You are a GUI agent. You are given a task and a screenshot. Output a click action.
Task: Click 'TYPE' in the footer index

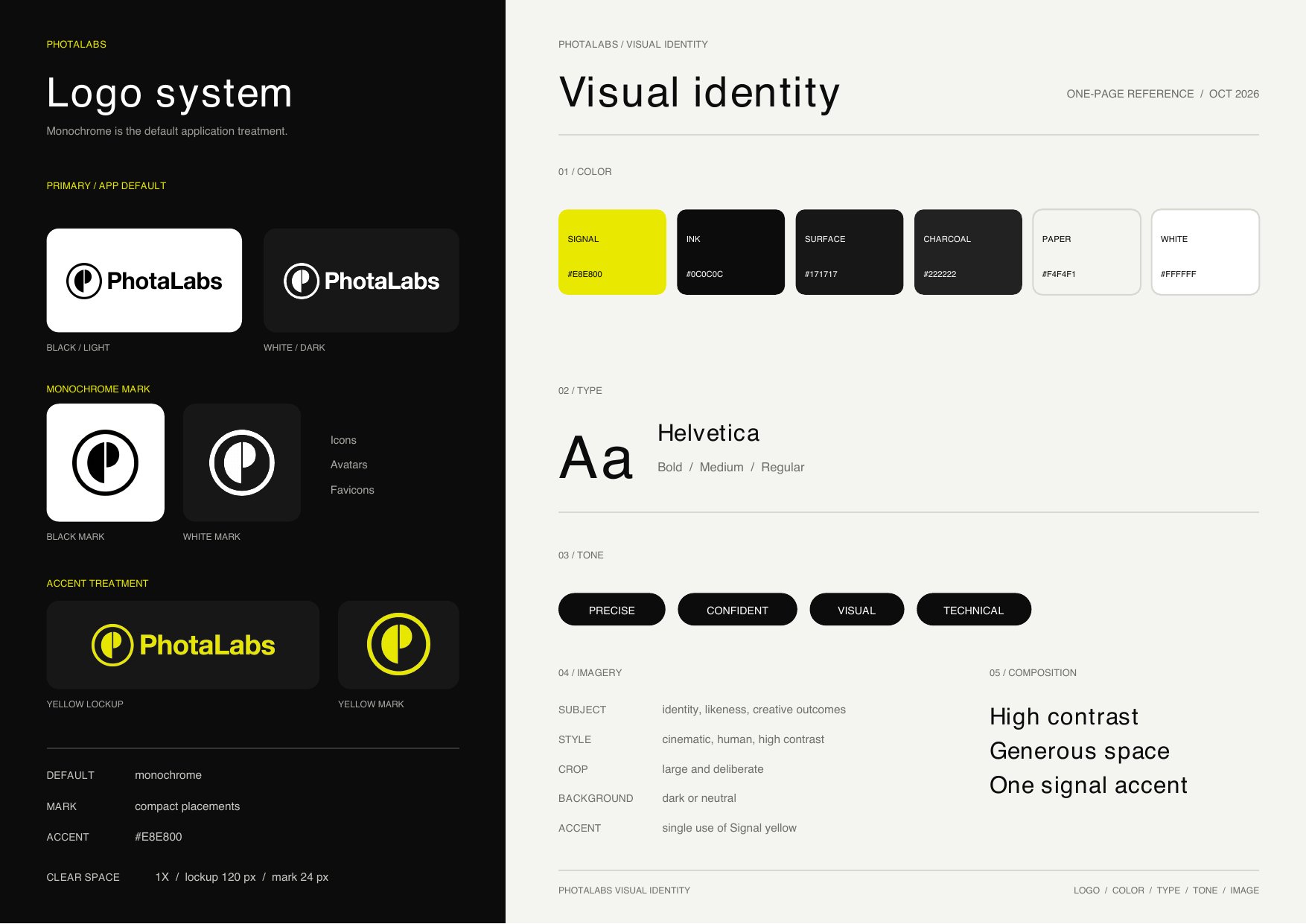tap(1168, 890)
